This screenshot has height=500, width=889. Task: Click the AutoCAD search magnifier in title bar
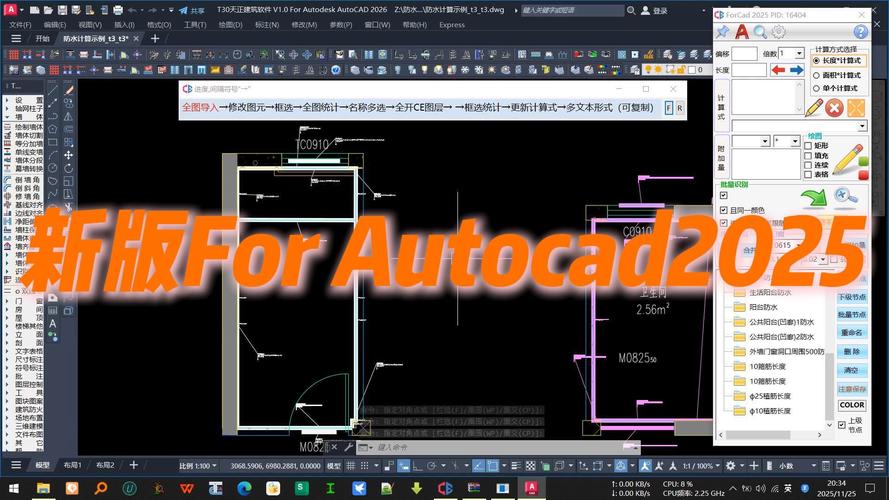click(631, 10)
